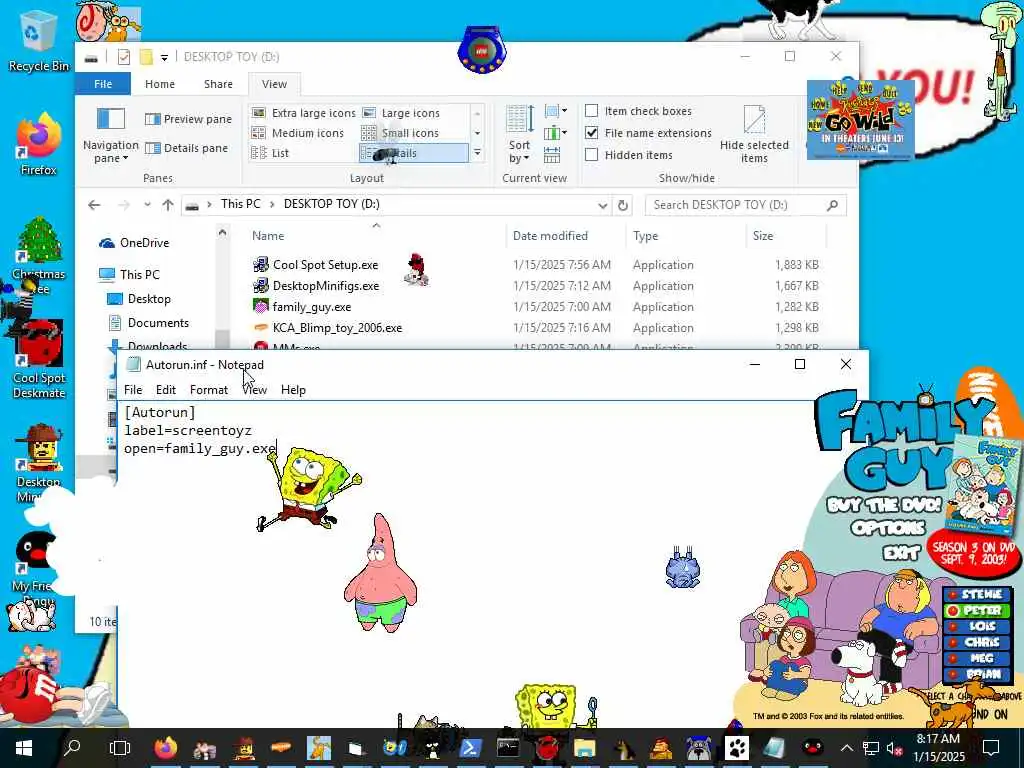Switch to Command Prompt on the taskbar
Viewport: 1024px width, 768px height.
tap(508, 748)
